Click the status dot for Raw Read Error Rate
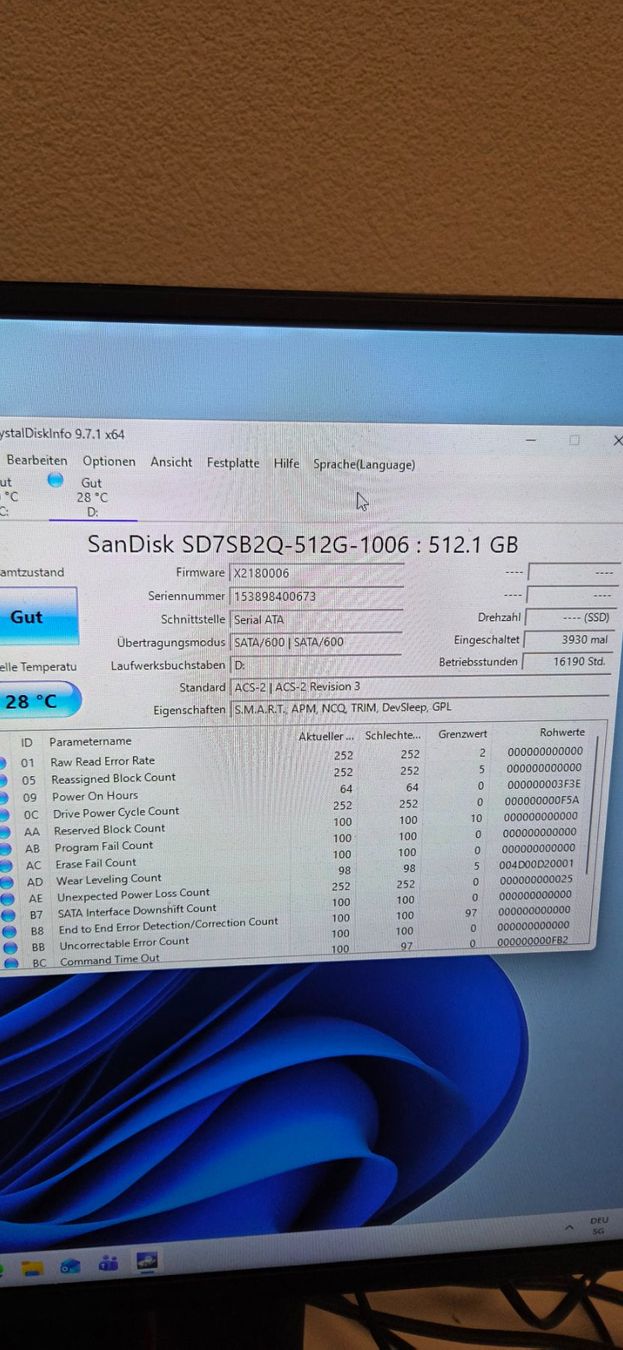623x1350 pixels. (5, 761)
